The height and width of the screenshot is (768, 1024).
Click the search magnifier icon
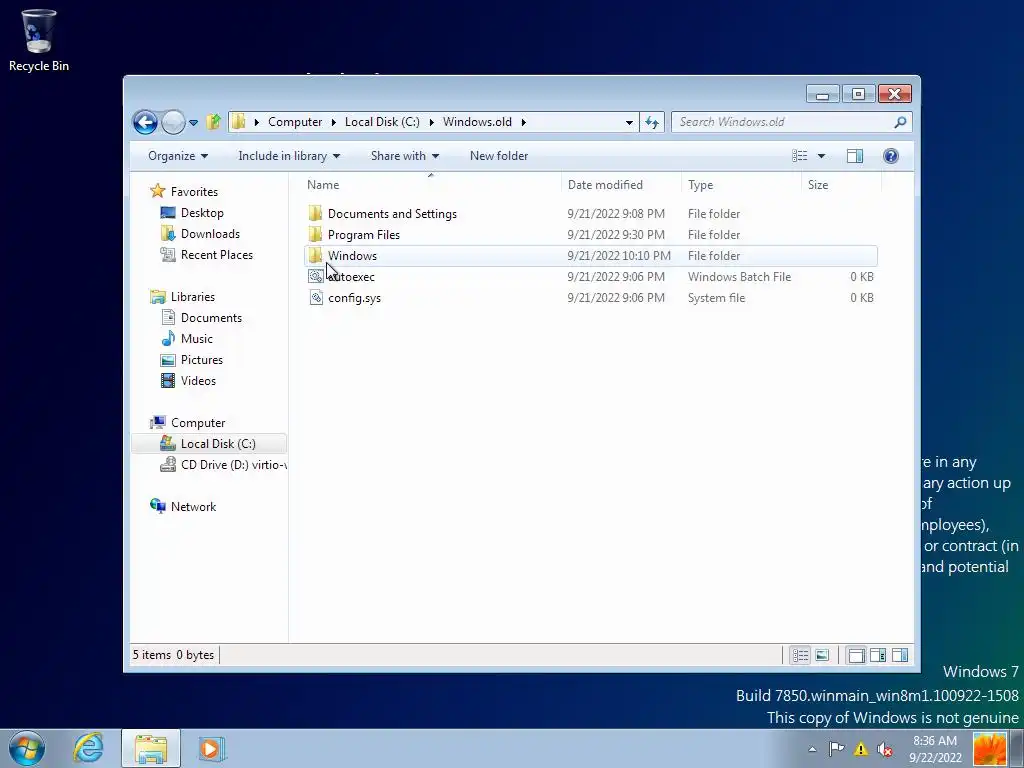[900, 122]
